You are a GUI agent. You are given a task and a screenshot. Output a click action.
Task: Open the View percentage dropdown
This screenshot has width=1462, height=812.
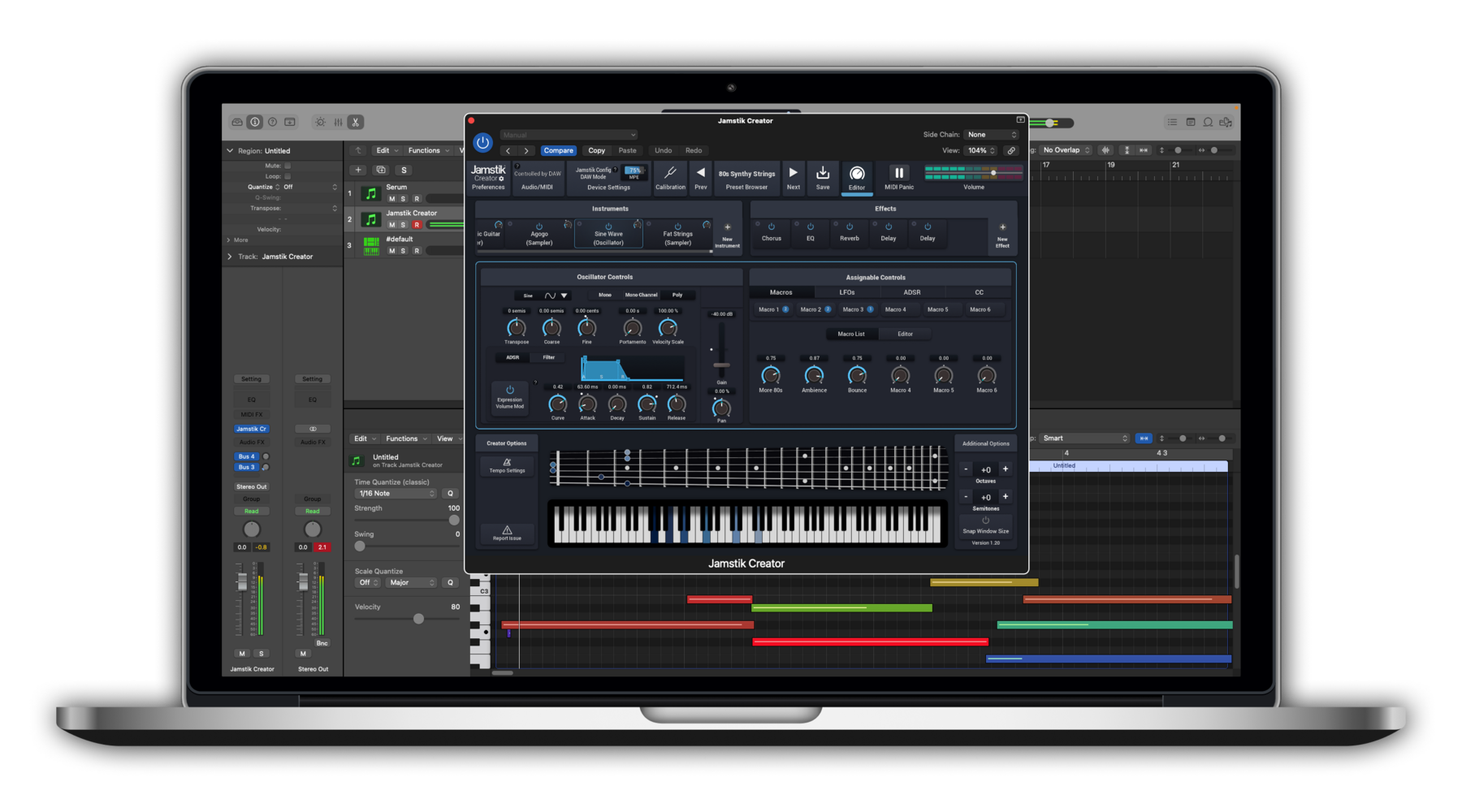click(981, 150)
